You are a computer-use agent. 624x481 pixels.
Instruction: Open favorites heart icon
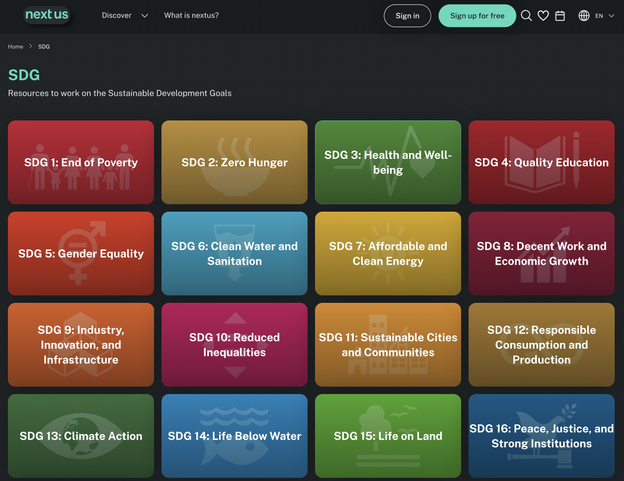click(x=543, y=16)
